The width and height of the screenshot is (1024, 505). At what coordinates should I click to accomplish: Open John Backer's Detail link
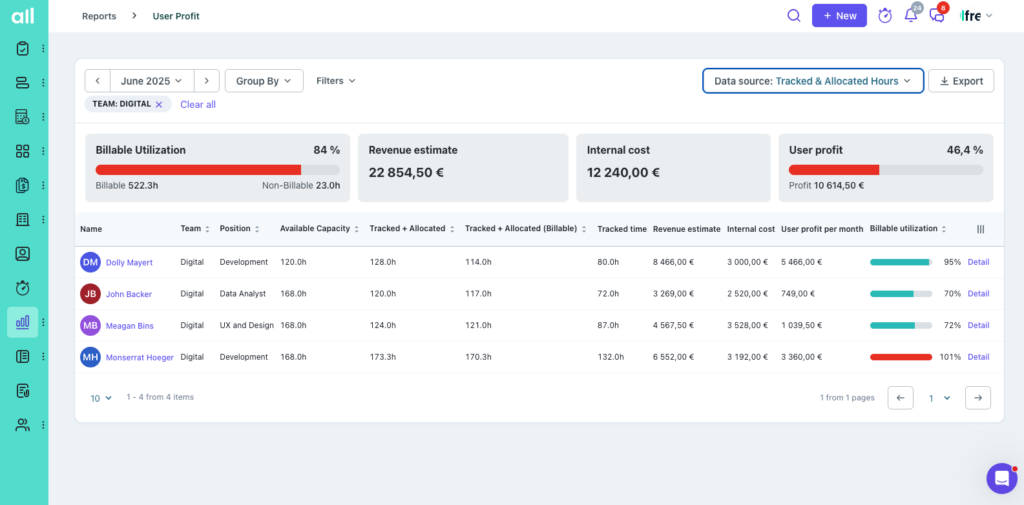pos(978,294)
